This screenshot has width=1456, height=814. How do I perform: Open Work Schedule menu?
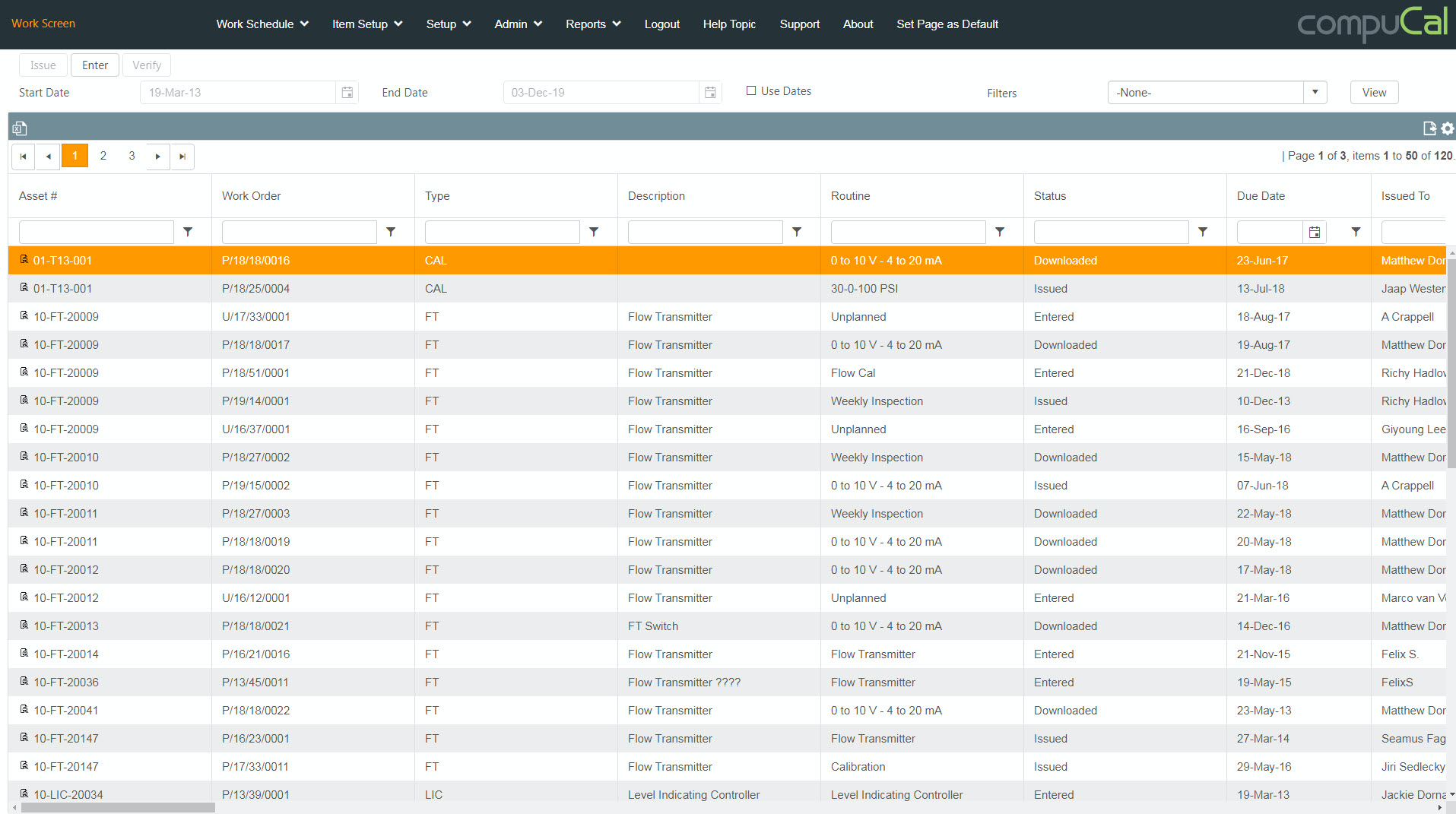pyautogui.click(x=262, y=24)
